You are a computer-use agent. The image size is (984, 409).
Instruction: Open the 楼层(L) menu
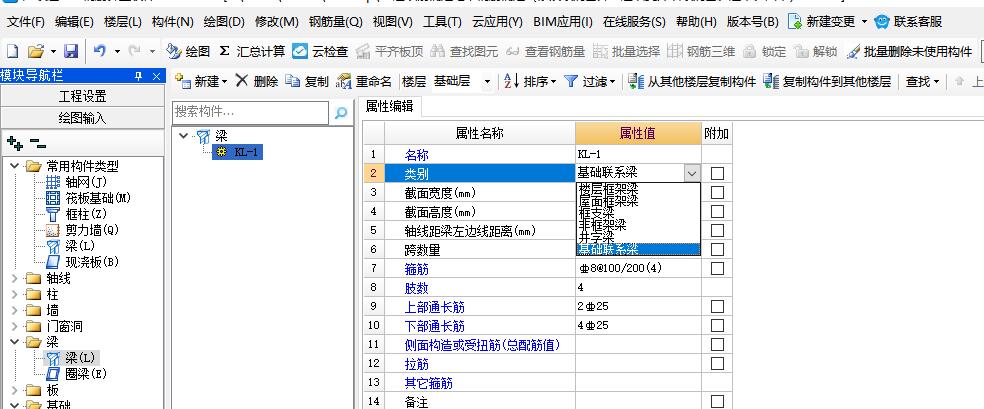122,22
